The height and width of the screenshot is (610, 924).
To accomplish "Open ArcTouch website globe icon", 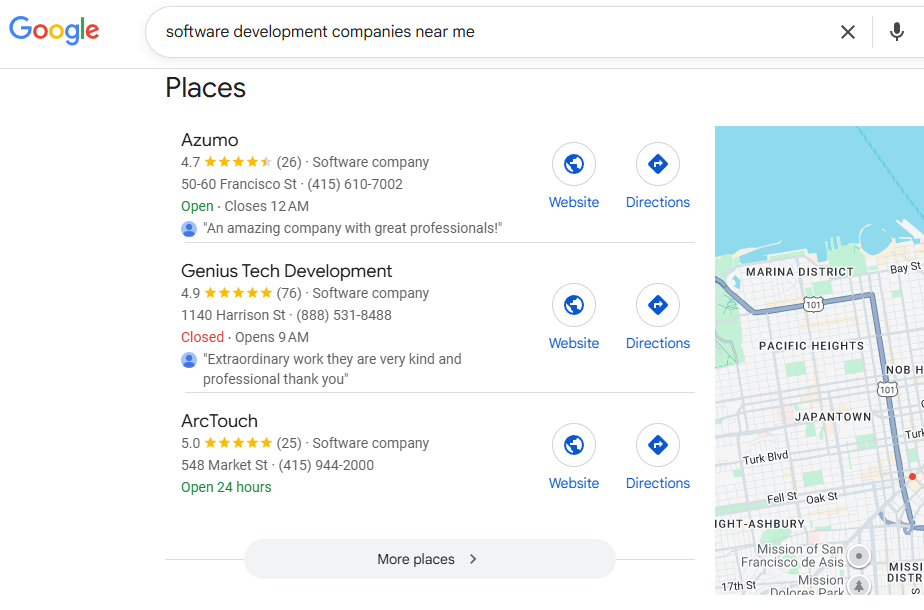I will coord(574,445).
